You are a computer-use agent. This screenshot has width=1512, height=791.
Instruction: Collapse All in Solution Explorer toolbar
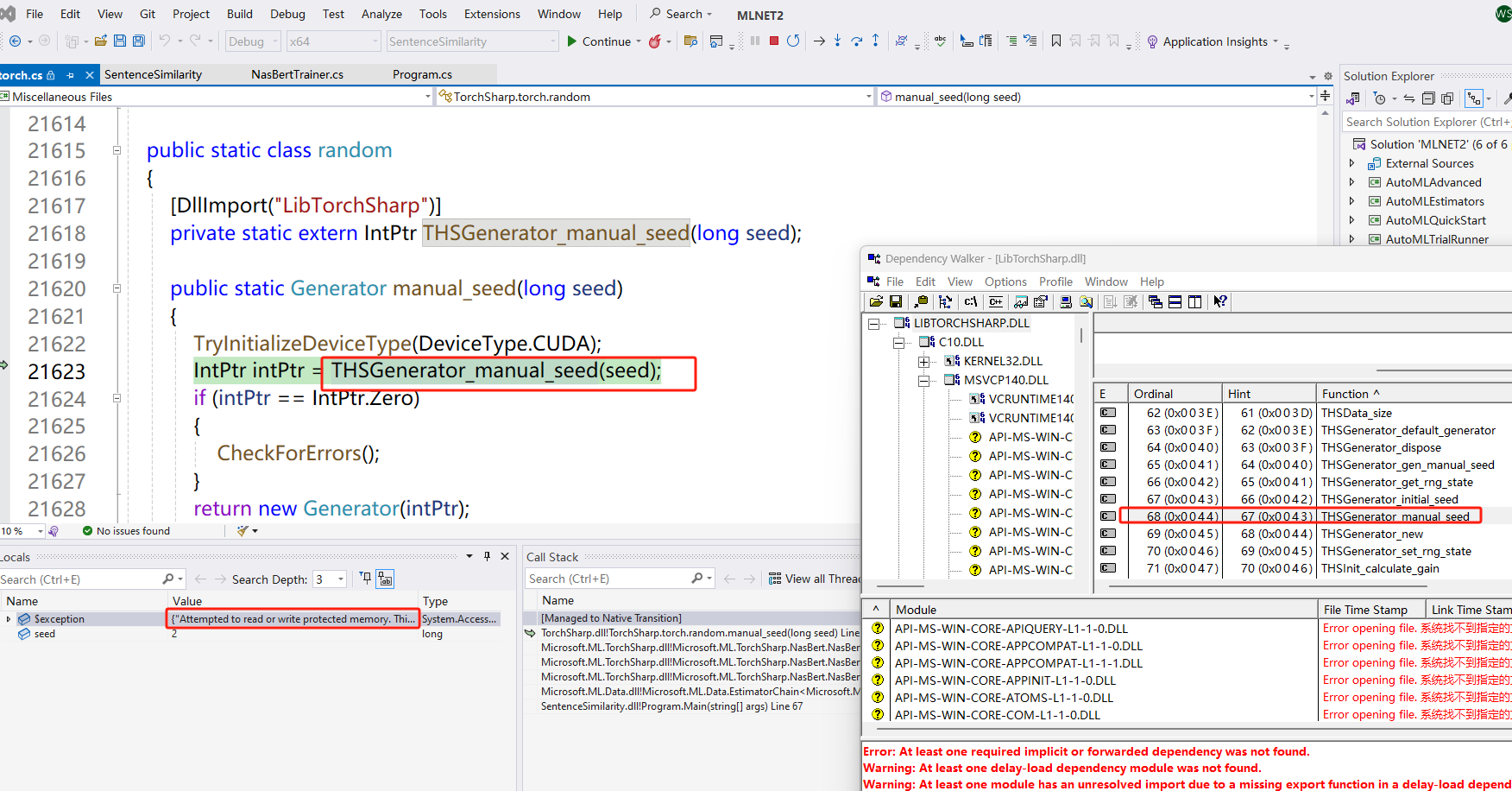point(1428,98)
